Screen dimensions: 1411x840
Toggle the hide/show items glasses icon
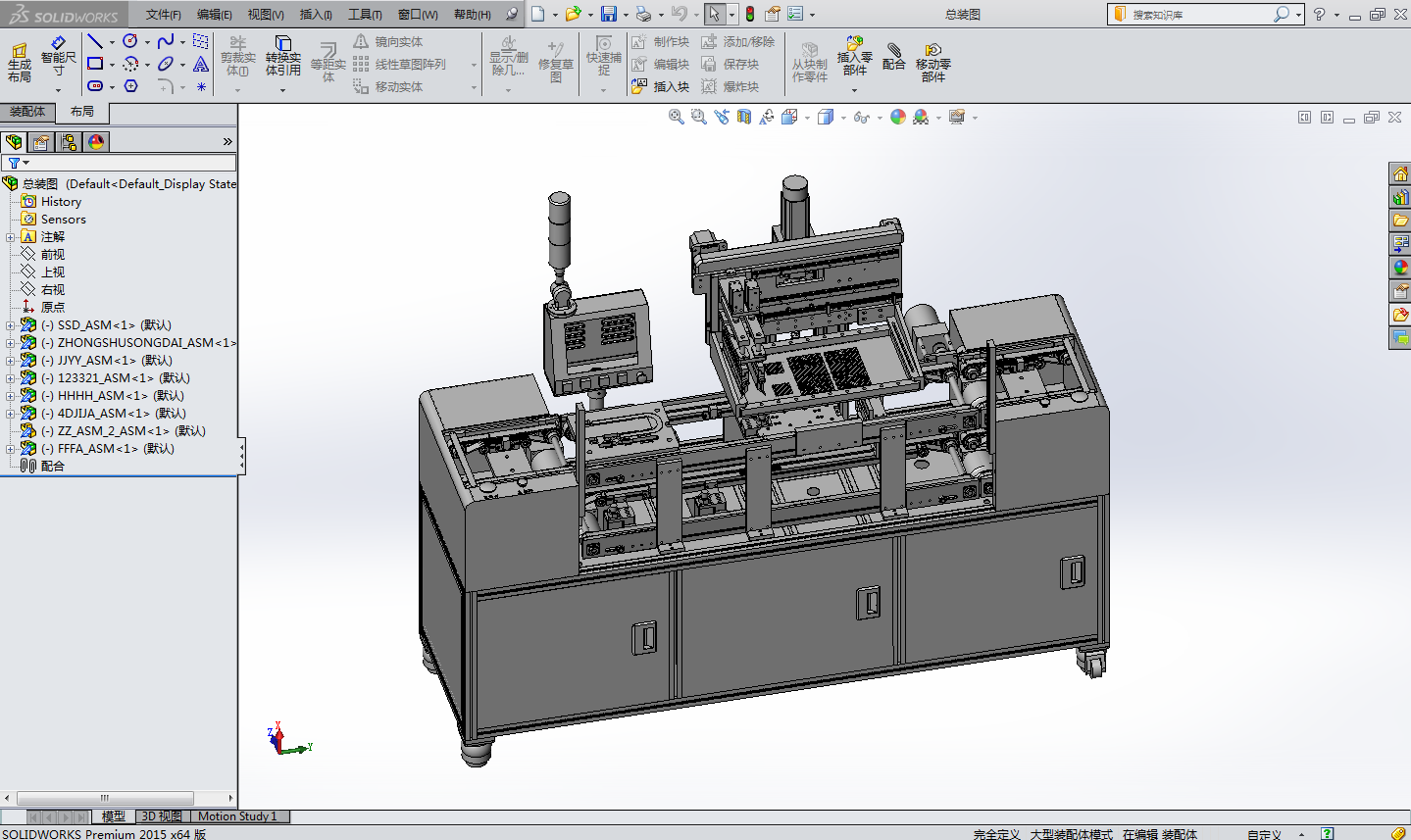click(861, 117)
